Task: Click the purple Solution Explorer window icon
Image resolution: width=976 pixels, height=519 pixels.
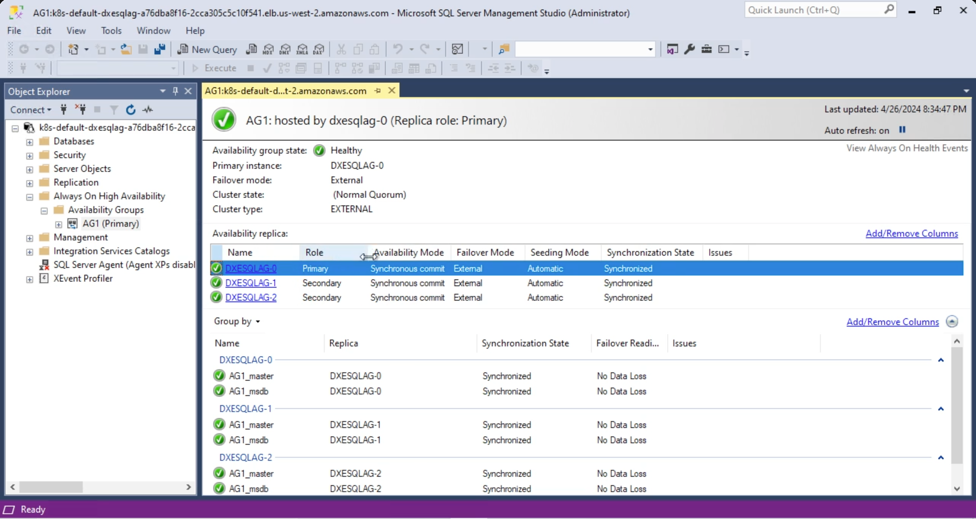Action: 672,49
